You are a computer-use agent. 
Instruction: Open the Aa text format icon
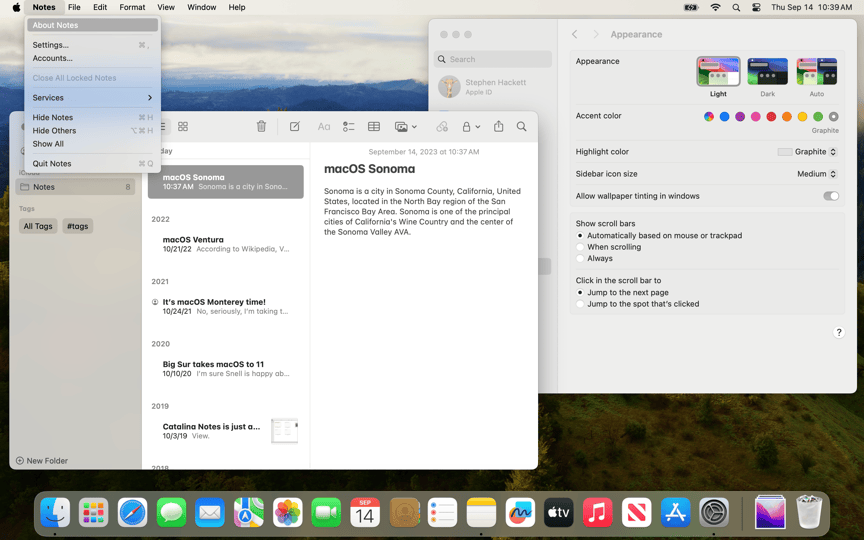tap(324, 127)
